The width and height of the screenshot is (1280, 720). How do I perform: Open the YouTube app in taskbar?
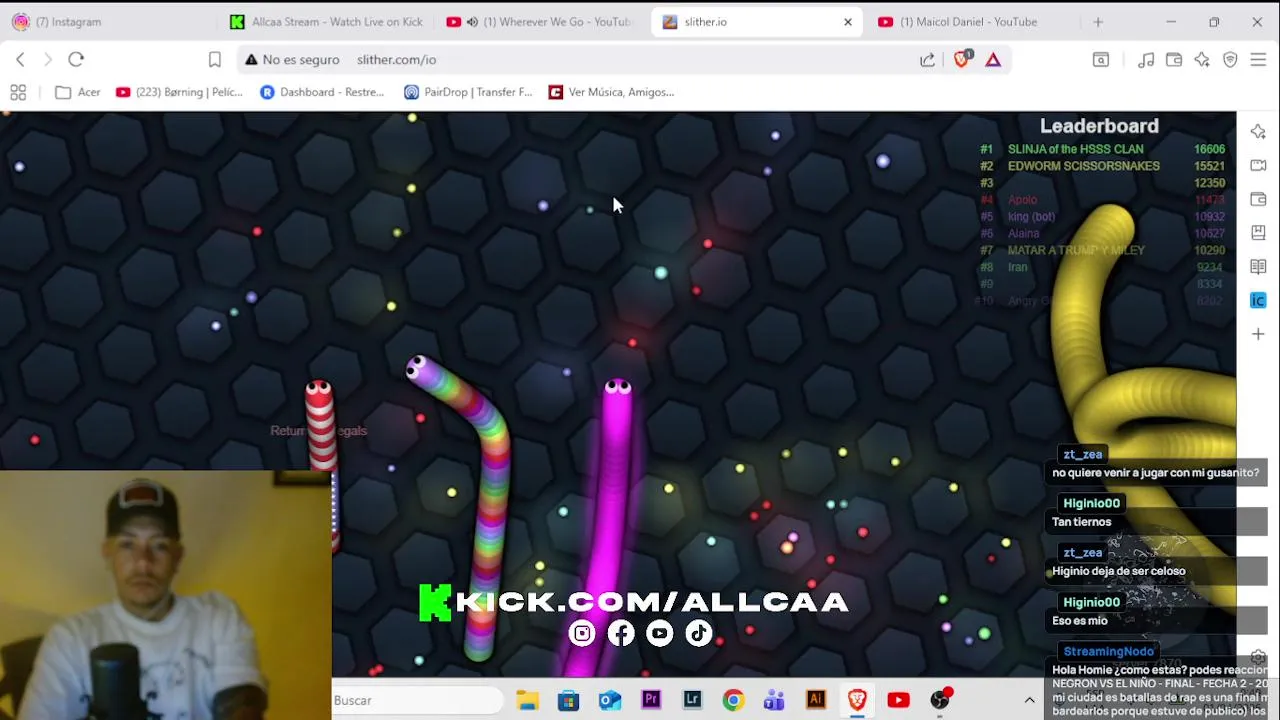898,700
